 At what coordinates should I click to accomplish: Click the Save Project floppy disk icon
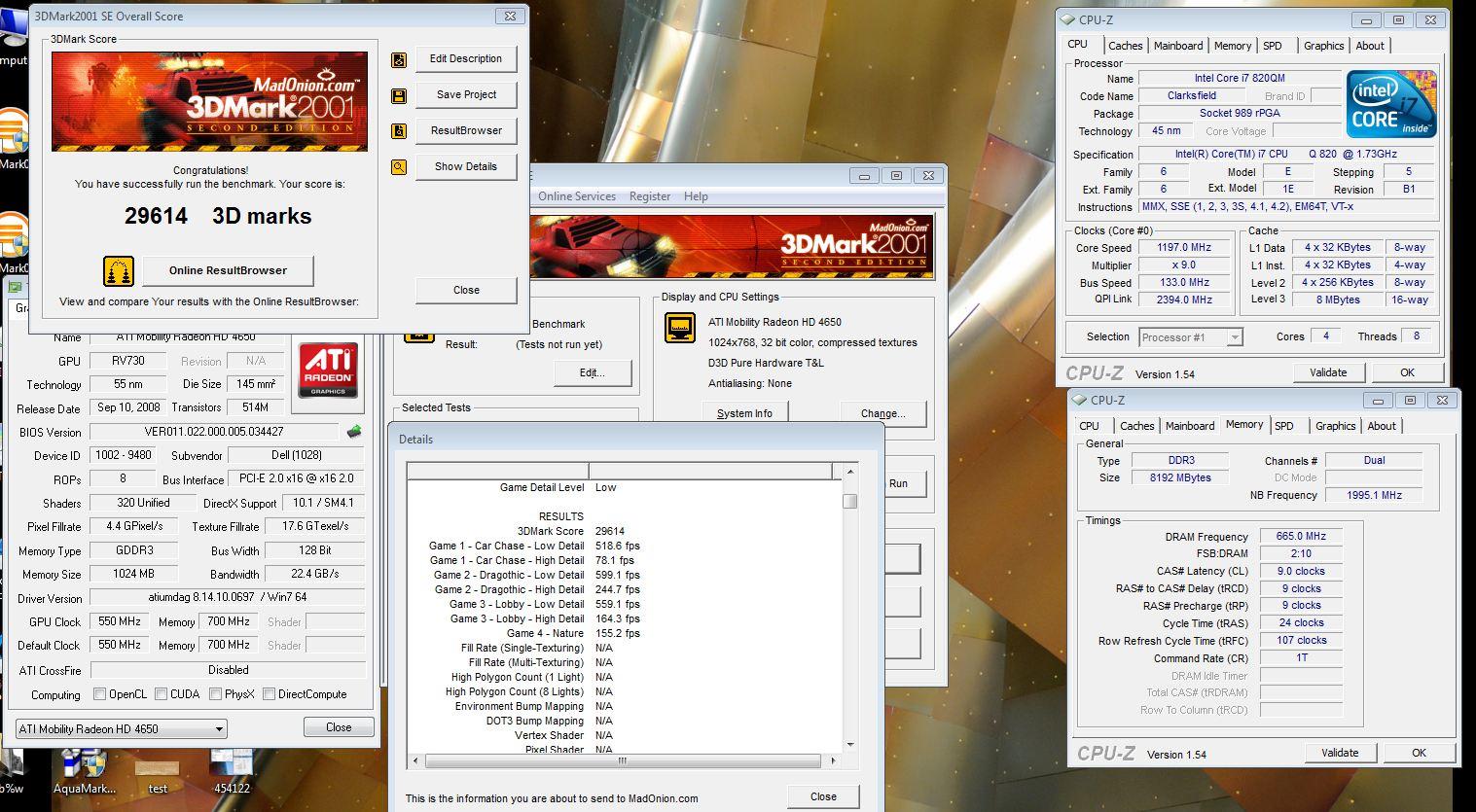click(x=399, y=95)
